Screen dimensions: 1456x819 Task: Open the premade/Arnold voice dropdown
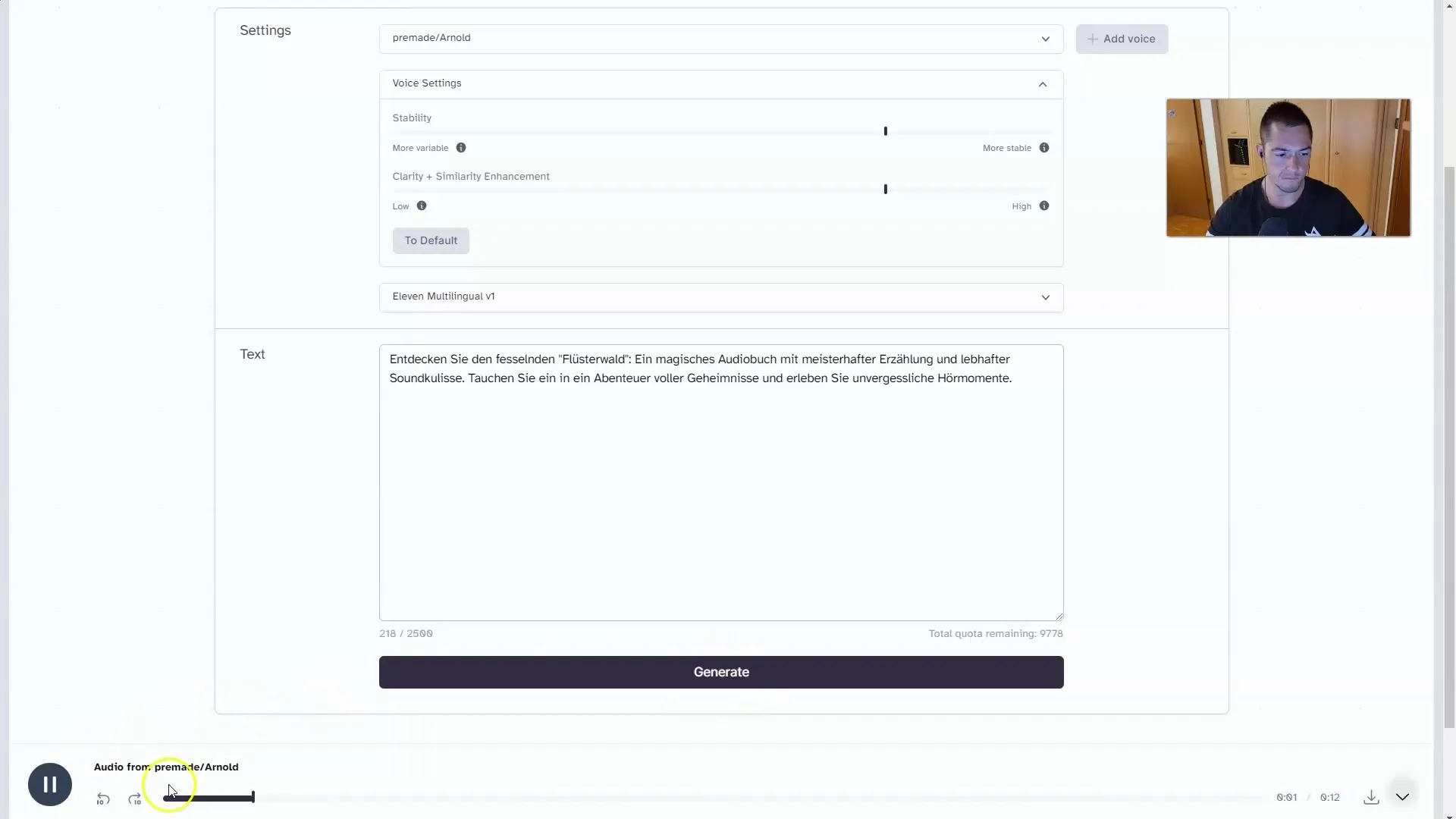720,39
